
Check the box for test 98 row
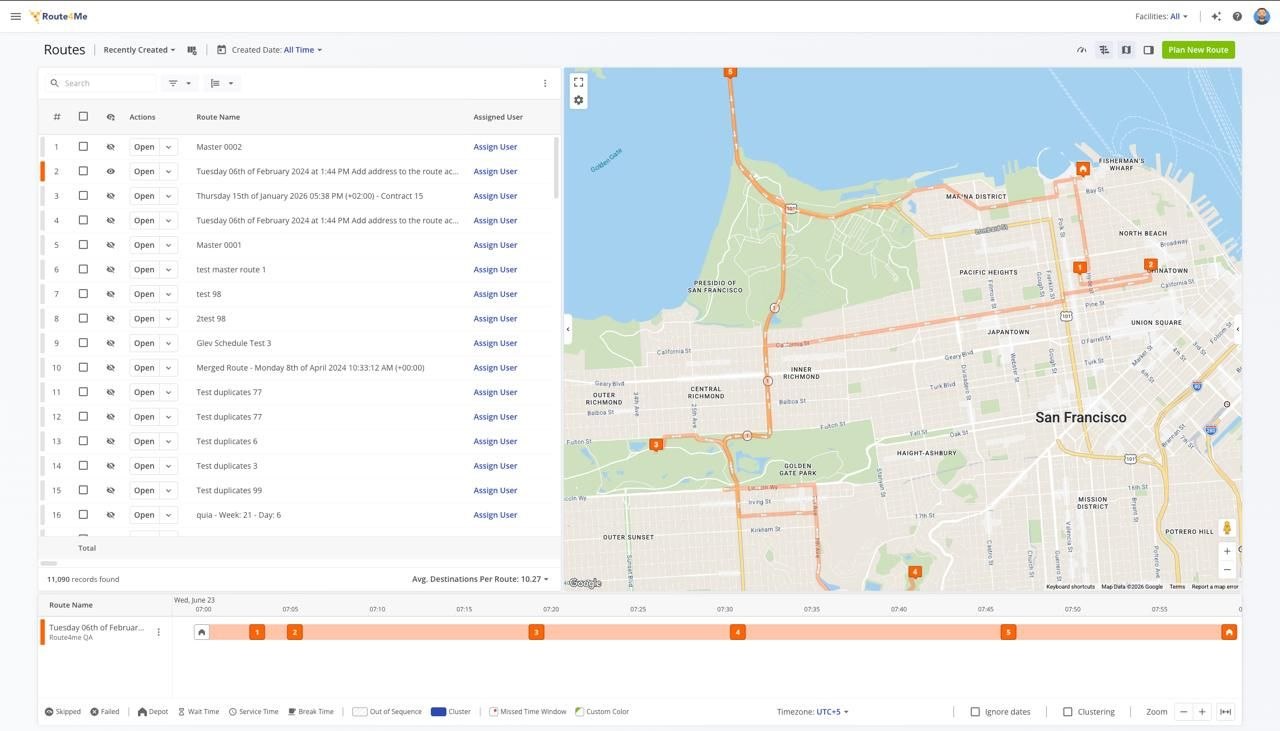[x=83, y=294]
